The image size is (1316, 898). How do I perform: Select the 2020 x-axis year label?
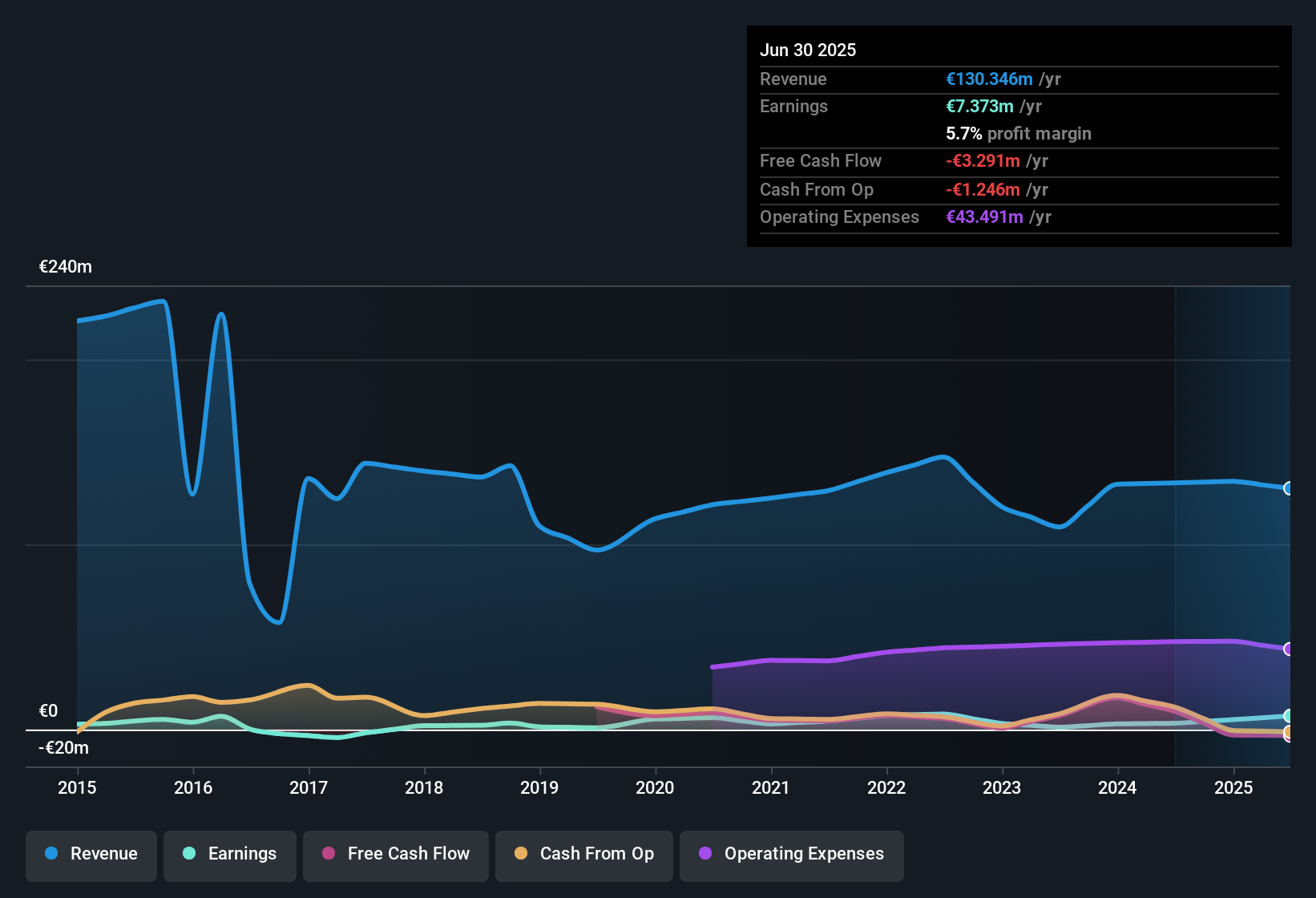point(655,787)
